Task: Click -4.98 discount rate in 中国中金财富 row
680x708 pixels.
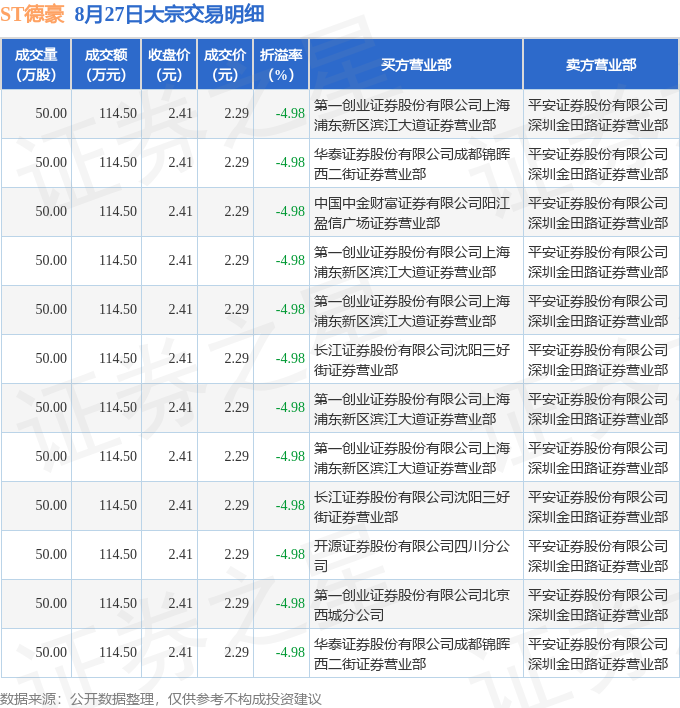Action: tap(290, 211)
